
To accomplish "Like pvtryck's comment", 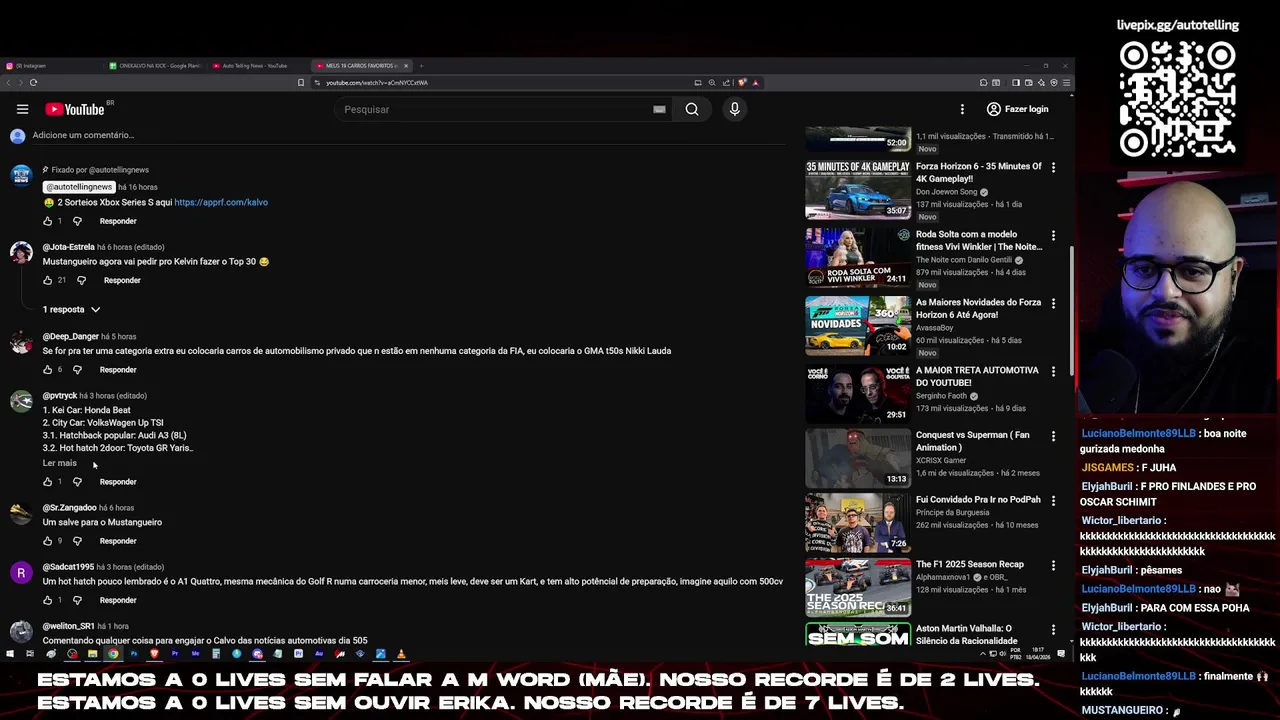I will [x=47, y=482].
